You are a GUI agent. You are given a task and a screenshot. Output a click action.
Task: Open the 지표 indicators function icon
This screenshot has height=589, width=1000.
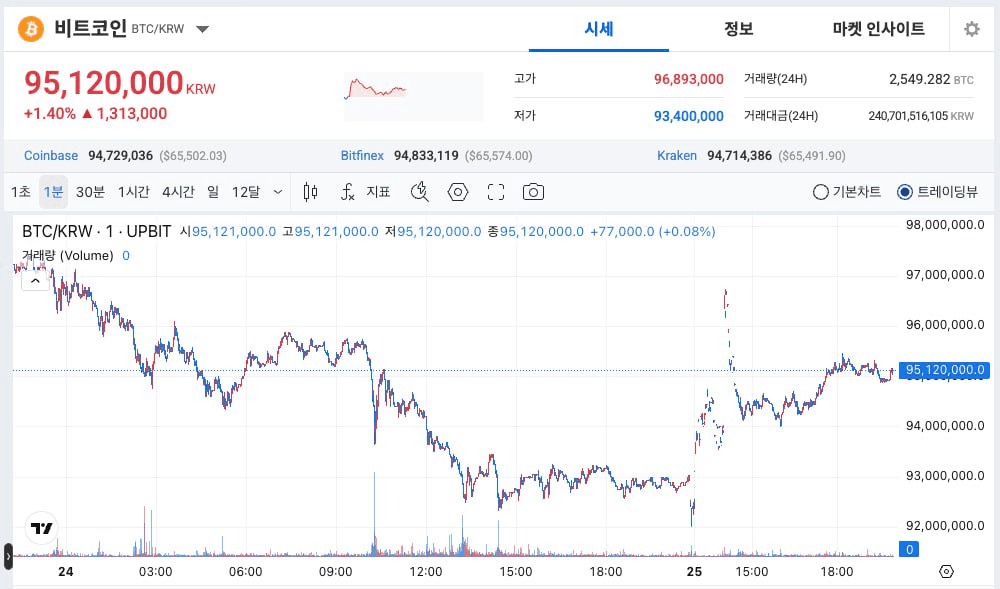349,192
